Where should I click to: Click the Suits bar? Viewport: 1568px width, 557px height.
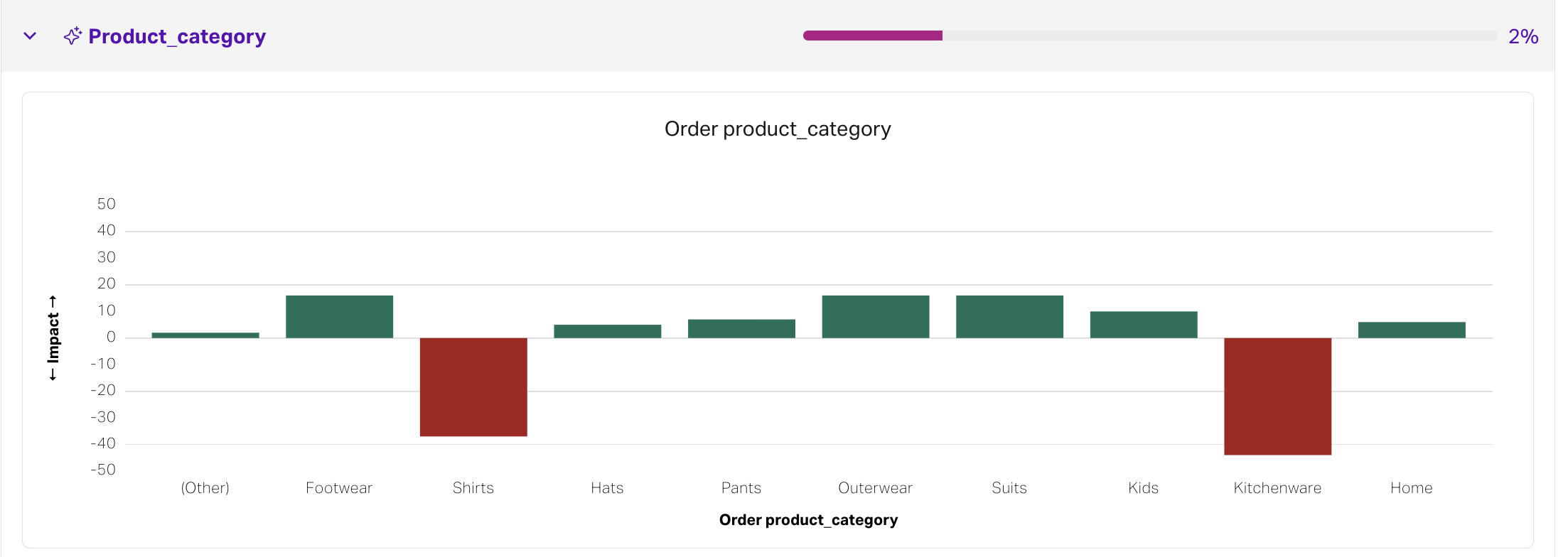[1009, 317]
